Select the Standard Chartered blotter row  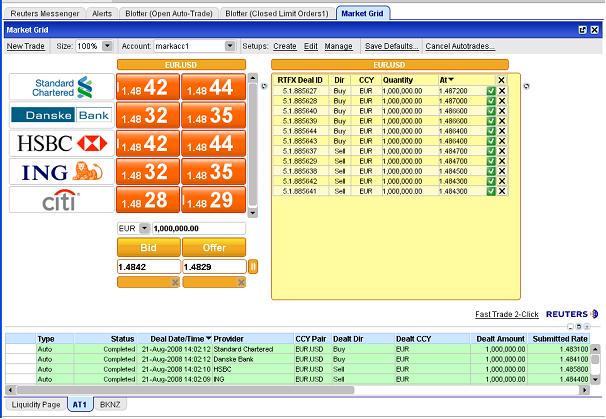(x=298, y=349)
